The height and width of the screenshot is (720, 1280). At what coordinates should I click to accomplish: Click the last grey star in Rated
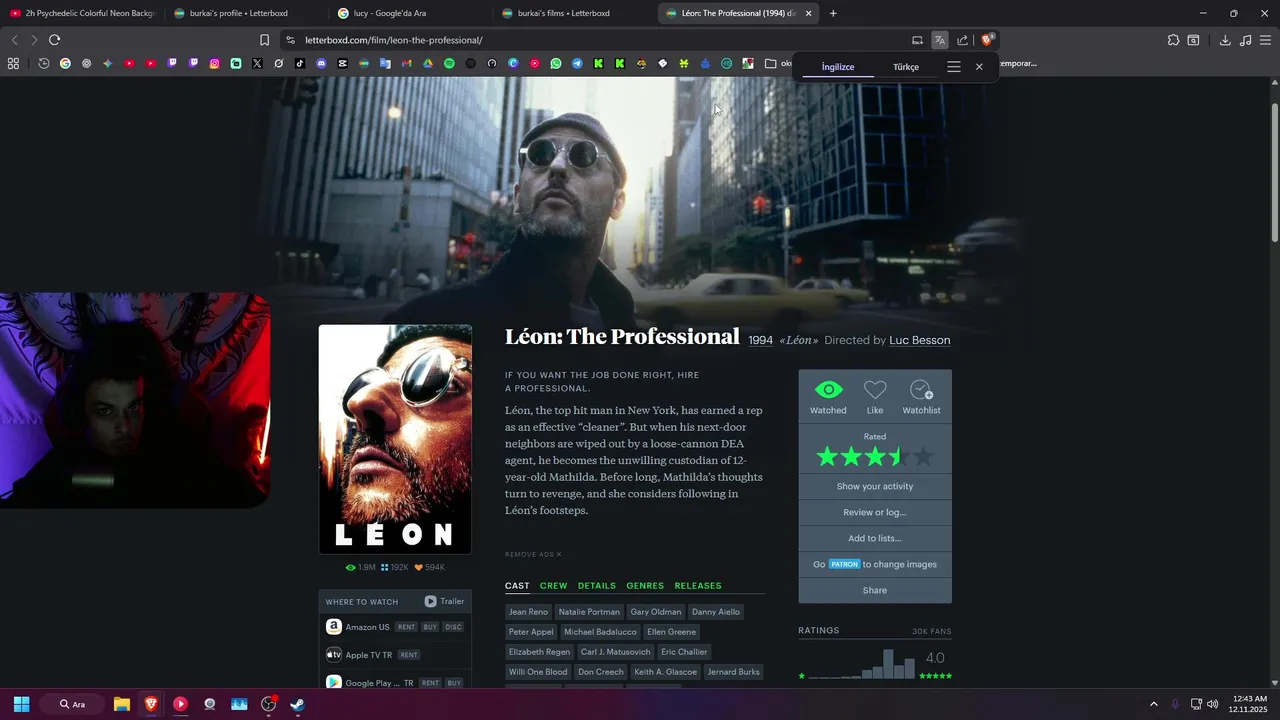click(x=923, y=457)
